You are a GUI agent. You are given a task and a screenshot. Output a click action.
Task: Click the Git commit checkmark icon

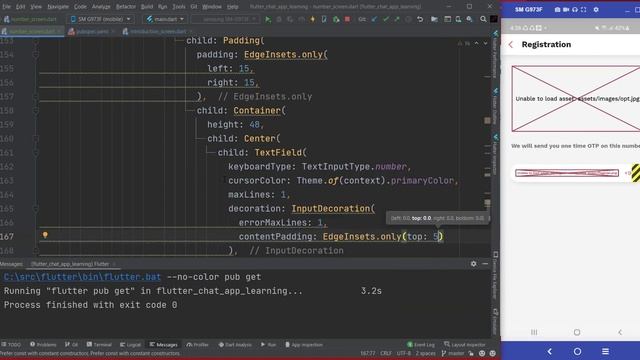click(386, 19)
